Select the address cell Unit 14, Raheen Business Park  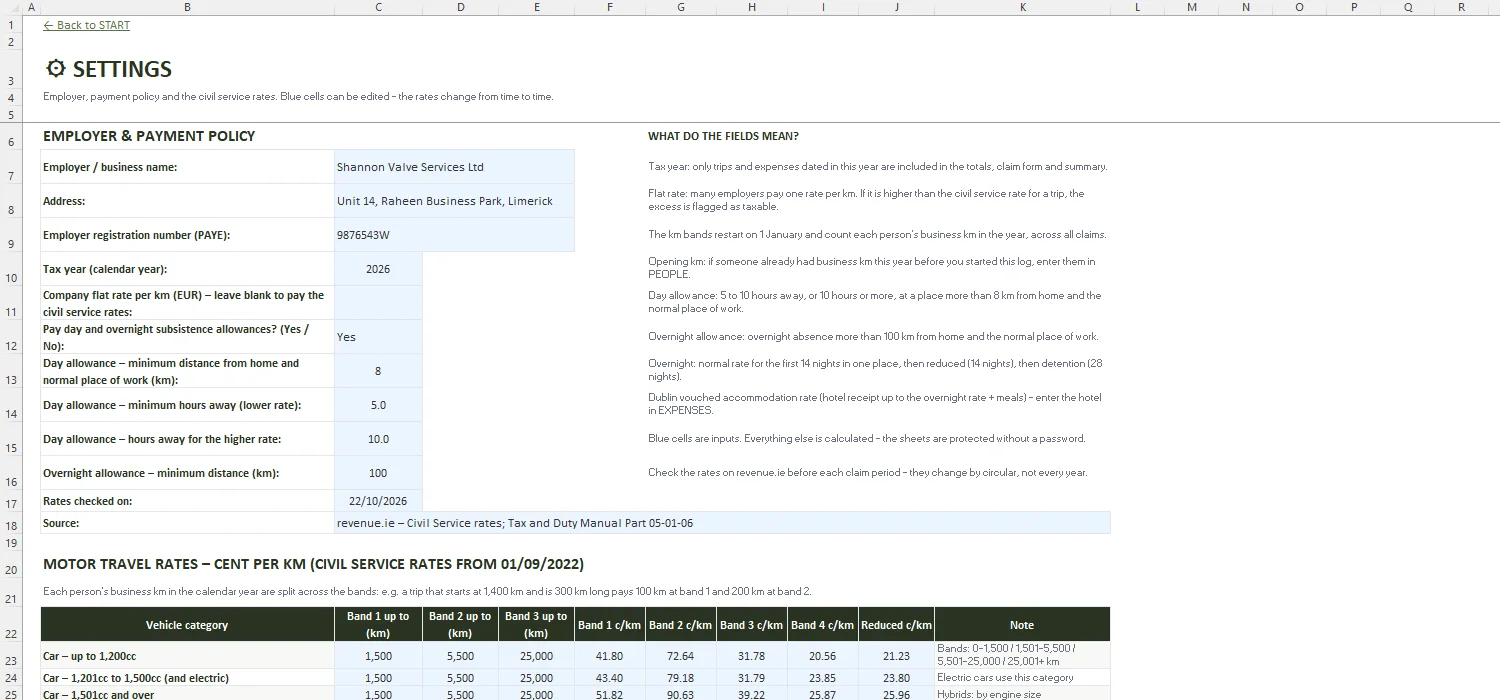[x=455, y=201]
